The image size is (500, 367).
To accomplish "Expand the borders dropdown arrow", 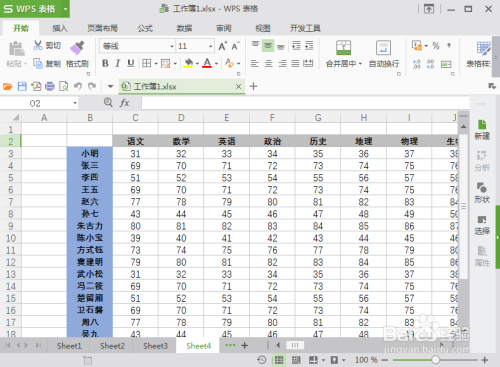I will (156, 63).
